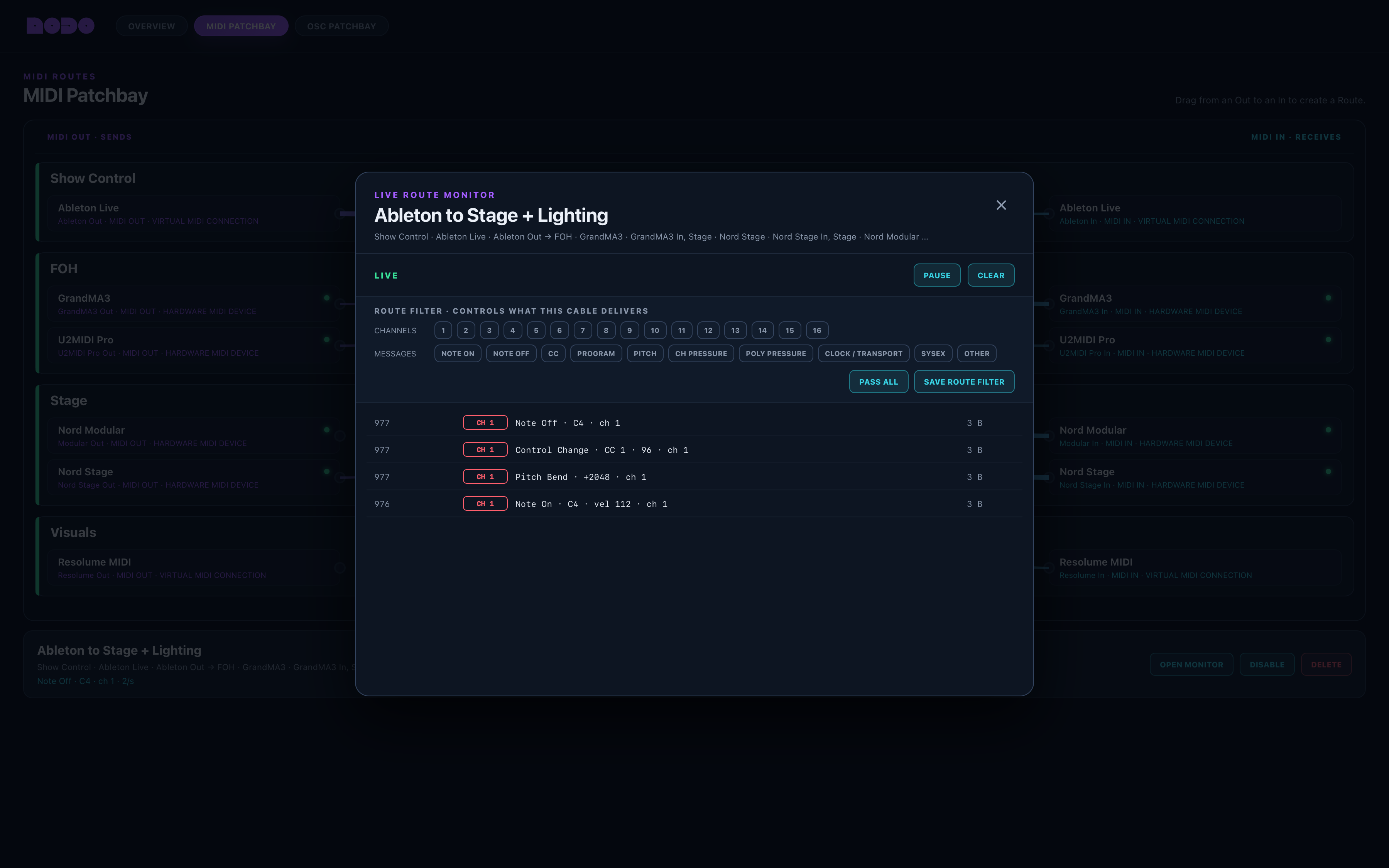1389x868 pixels.
Task: Toggle the CH PRESSURE message filter
Action: pos(701,354)
